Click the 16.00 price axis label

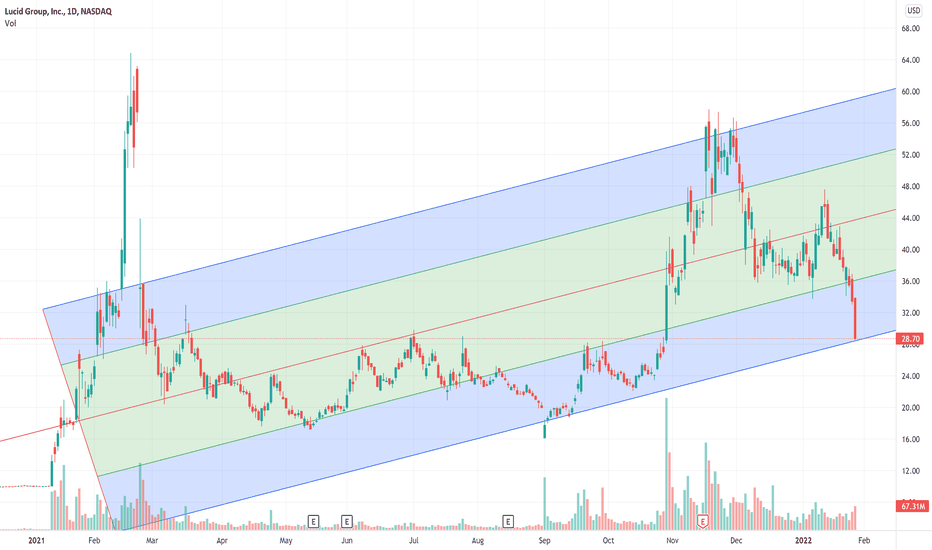pyautogui.click(x=910, y=439)
